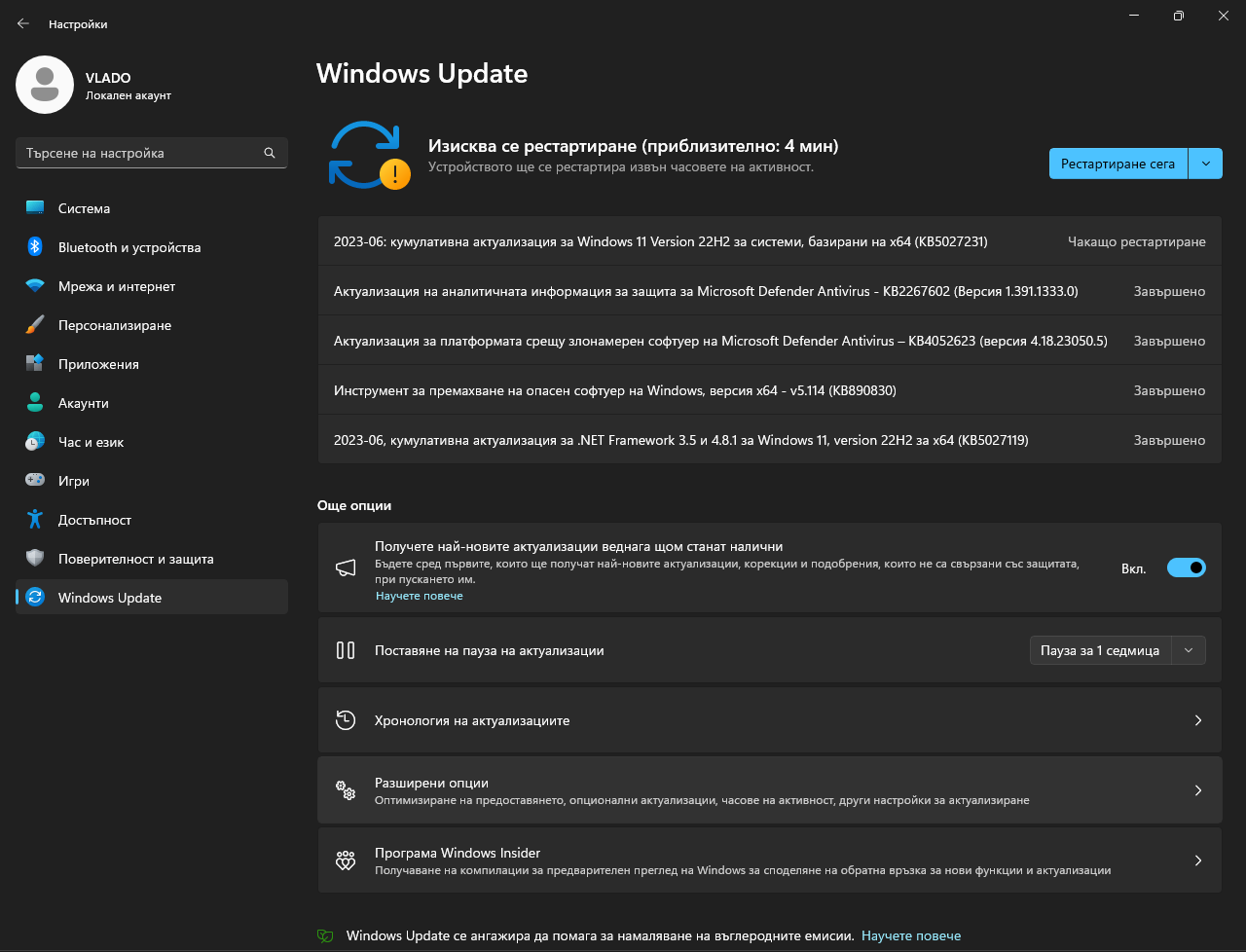Open the Акаунти settings page
The height and width of the screenshot is (952, 1246).
tap(152, 403)
